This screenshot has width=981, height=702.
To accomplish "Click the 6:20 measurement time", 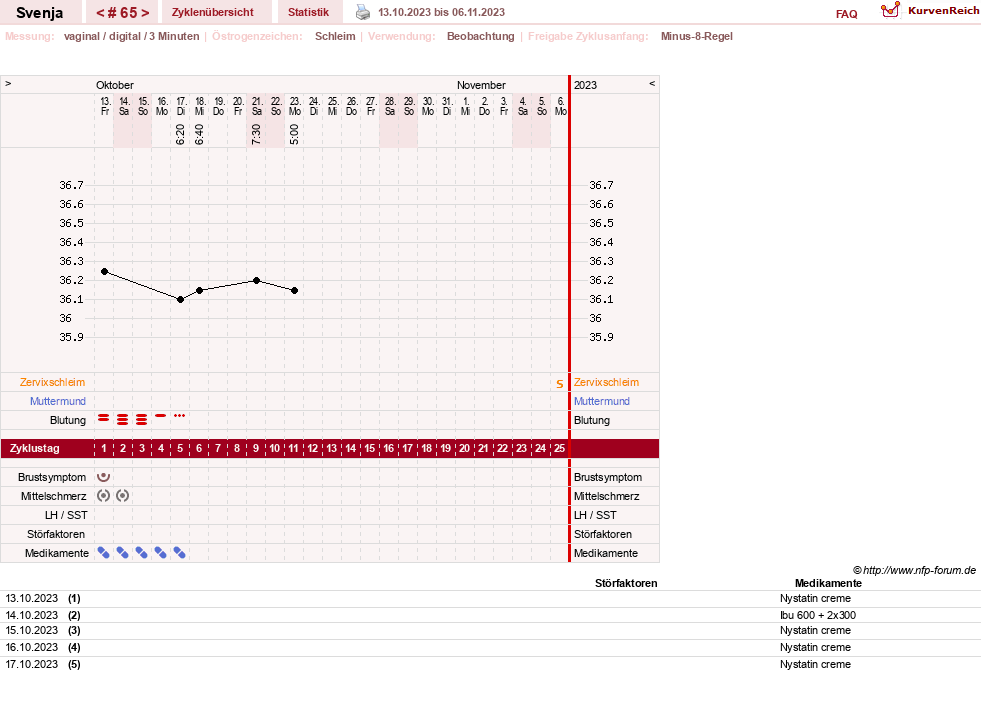I will tap(180, 134).
